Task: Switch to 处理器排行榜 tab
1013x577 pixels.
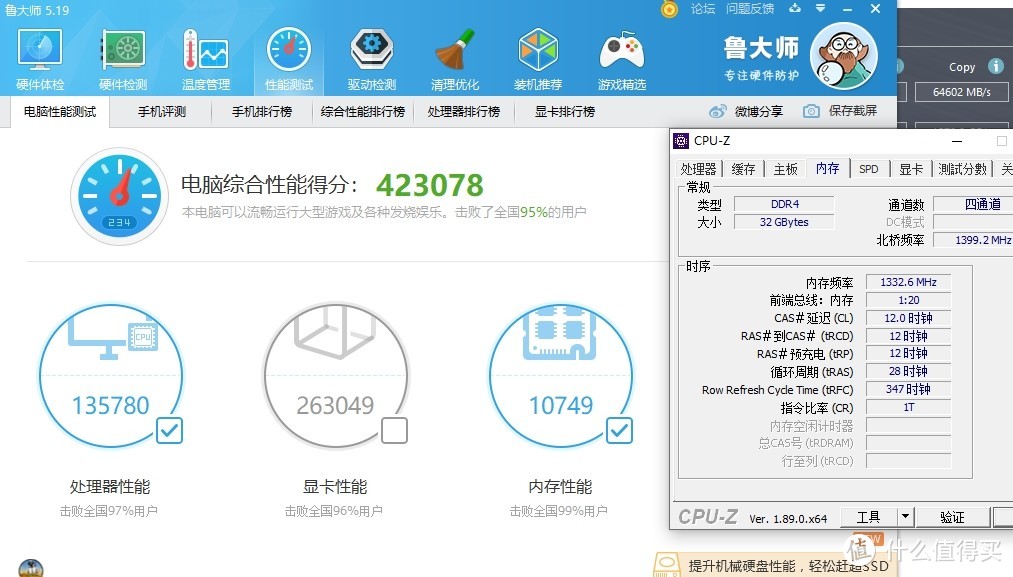Action: [463, 112]
